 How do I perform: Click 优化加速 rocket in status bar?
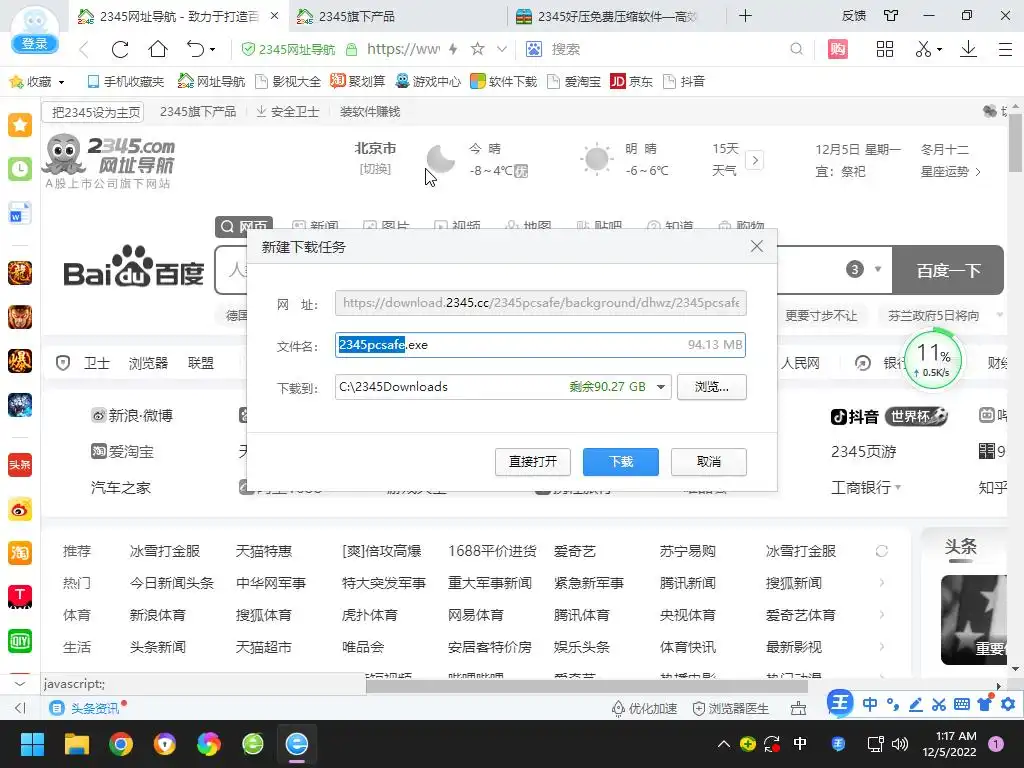pyautogui.click(x=644, y=709)
